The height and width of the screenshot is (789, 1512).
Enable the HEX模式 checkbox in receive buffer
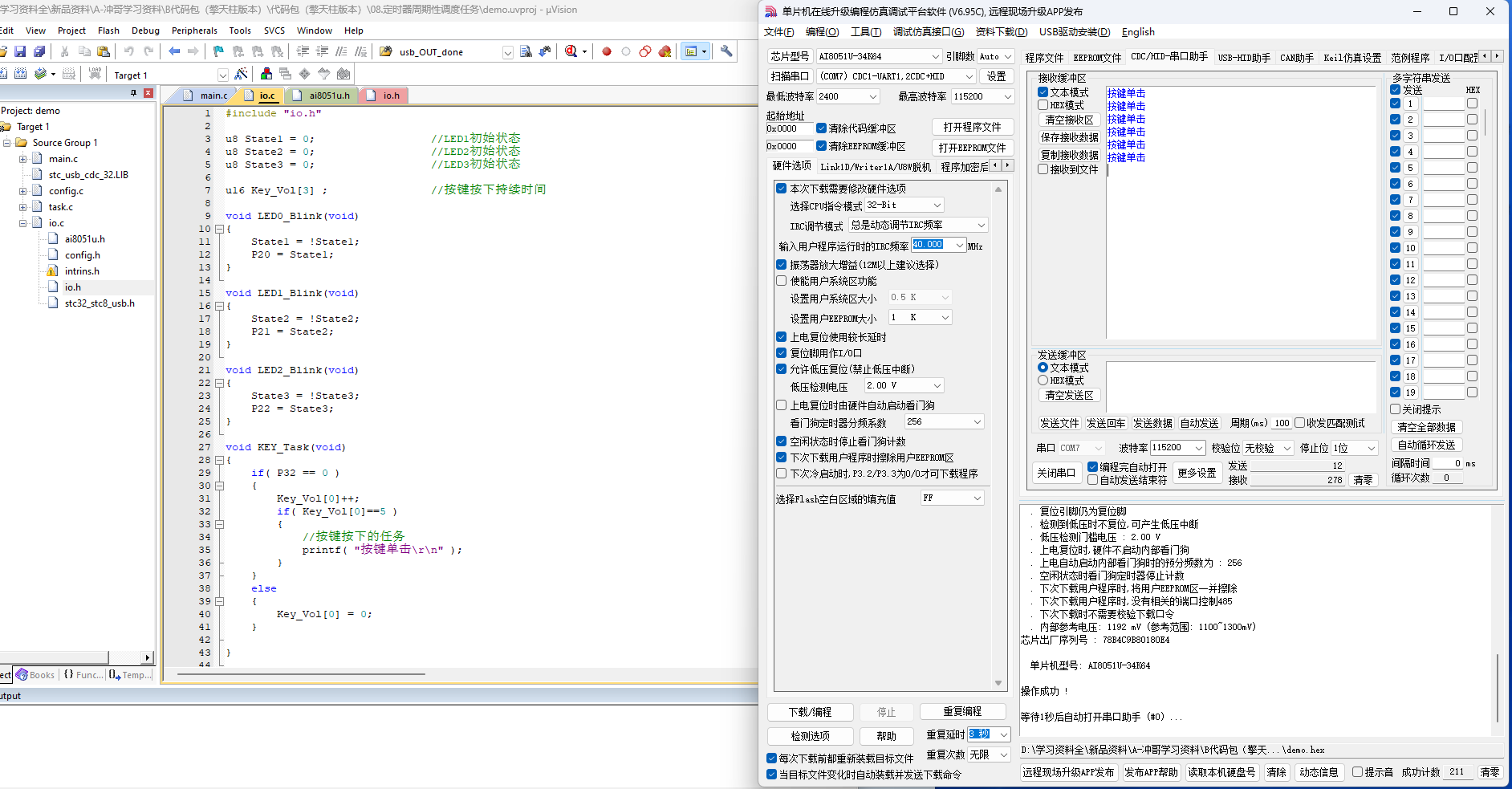[x=1043, y=105]
